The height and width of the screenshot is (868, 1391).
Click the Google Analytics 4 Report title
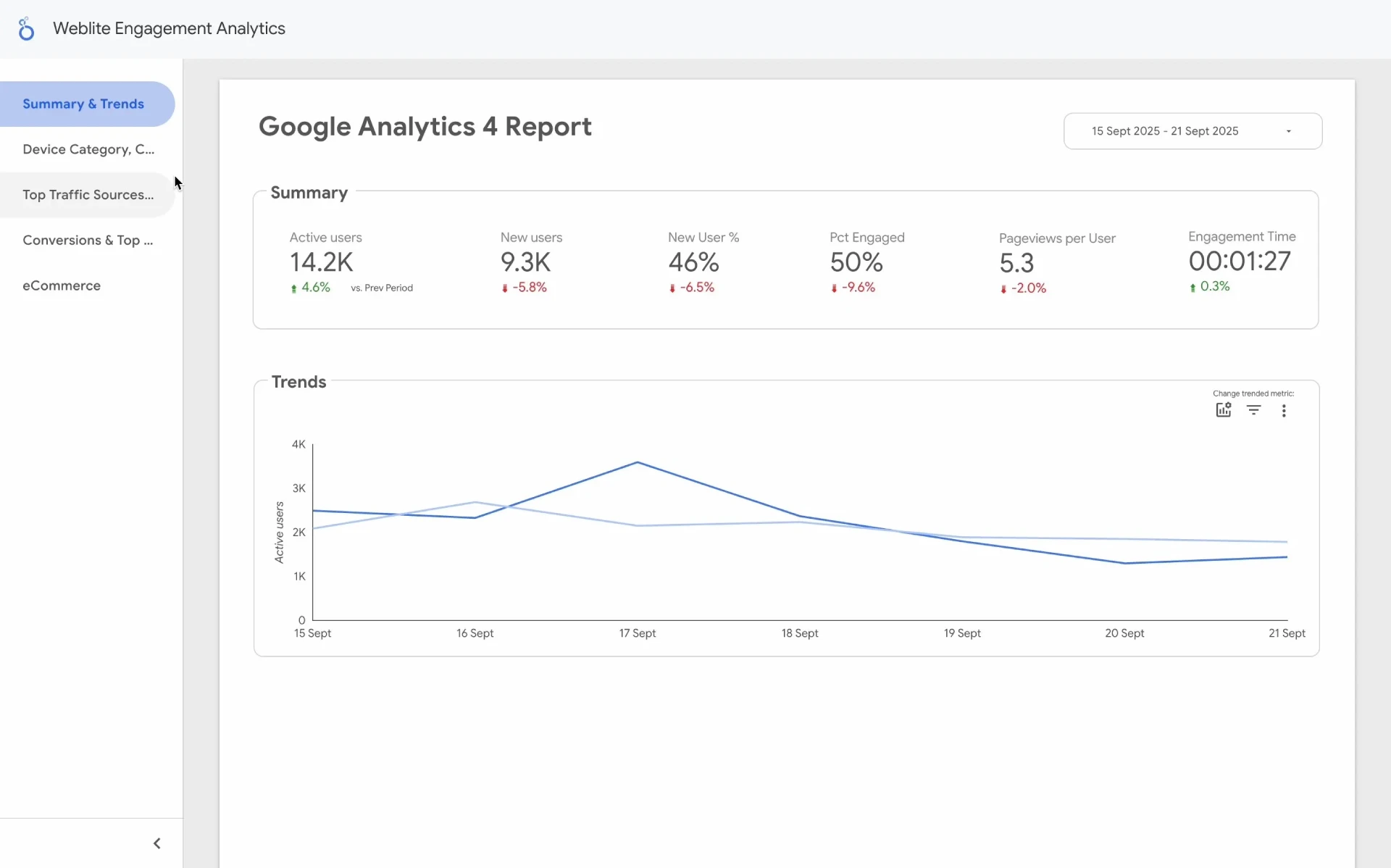[425, 127]
